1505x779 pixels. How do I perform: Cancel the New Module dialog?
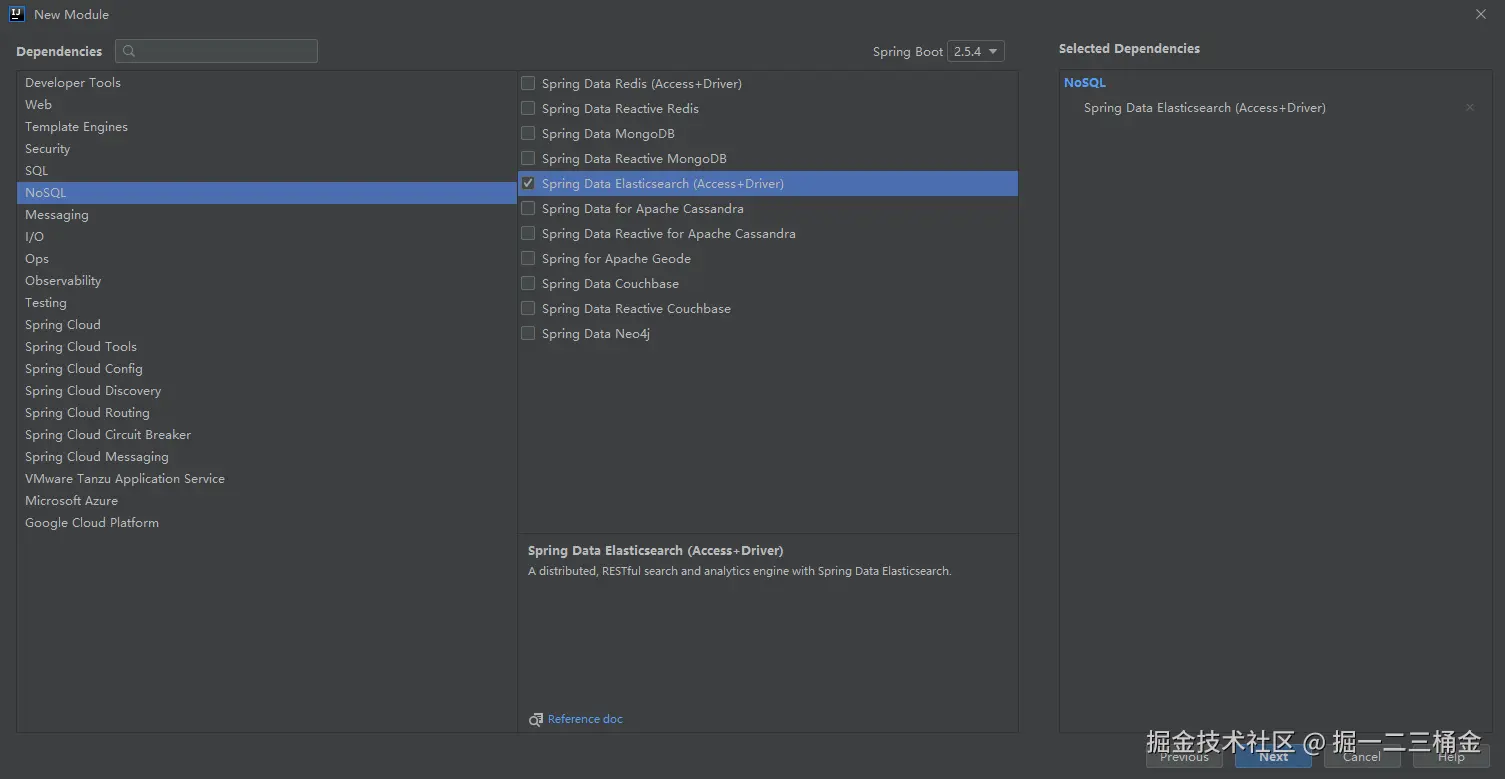tap(1362, 757)
